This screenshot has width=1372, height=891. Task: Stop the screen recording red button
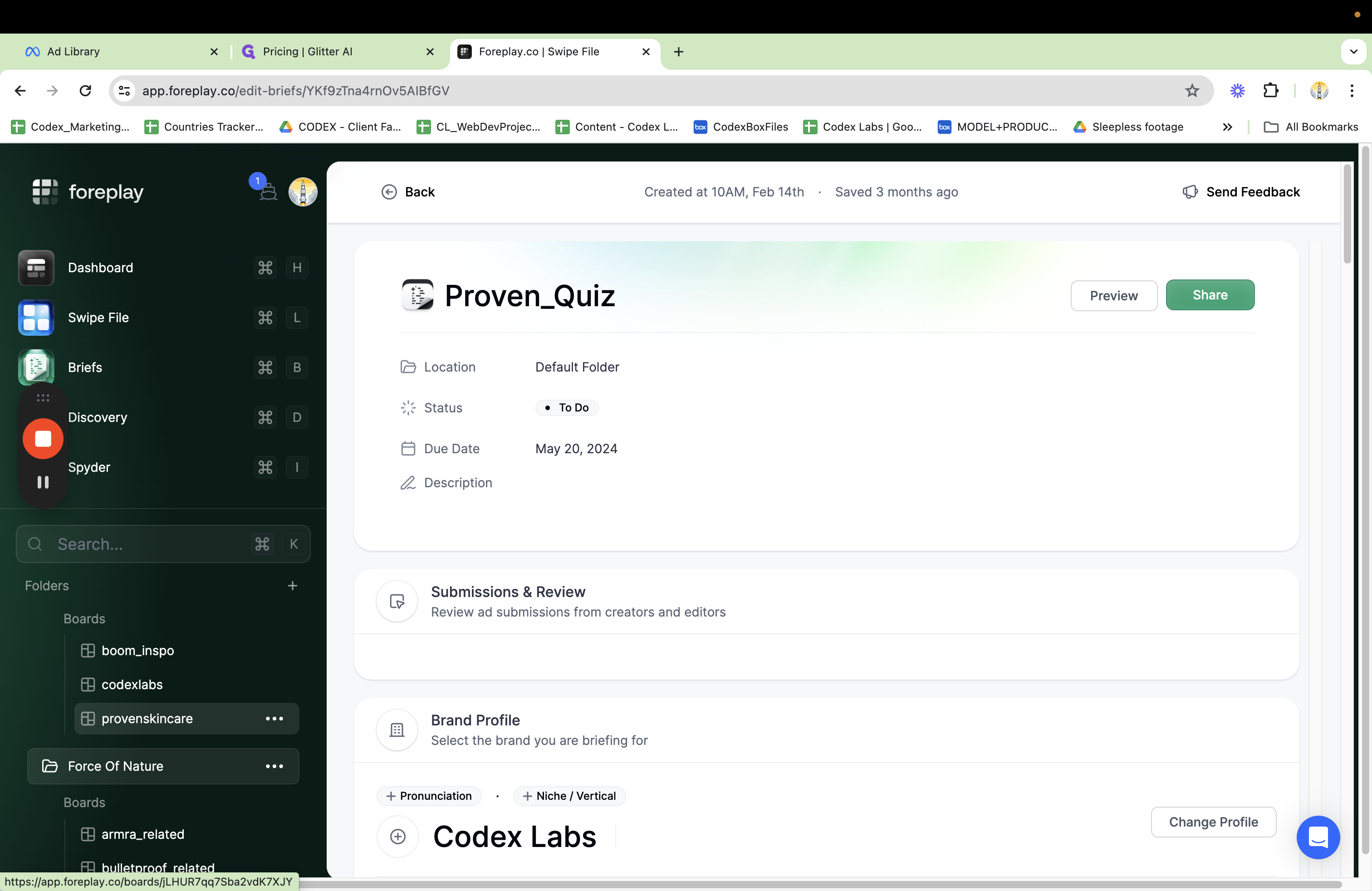point(43,439)
